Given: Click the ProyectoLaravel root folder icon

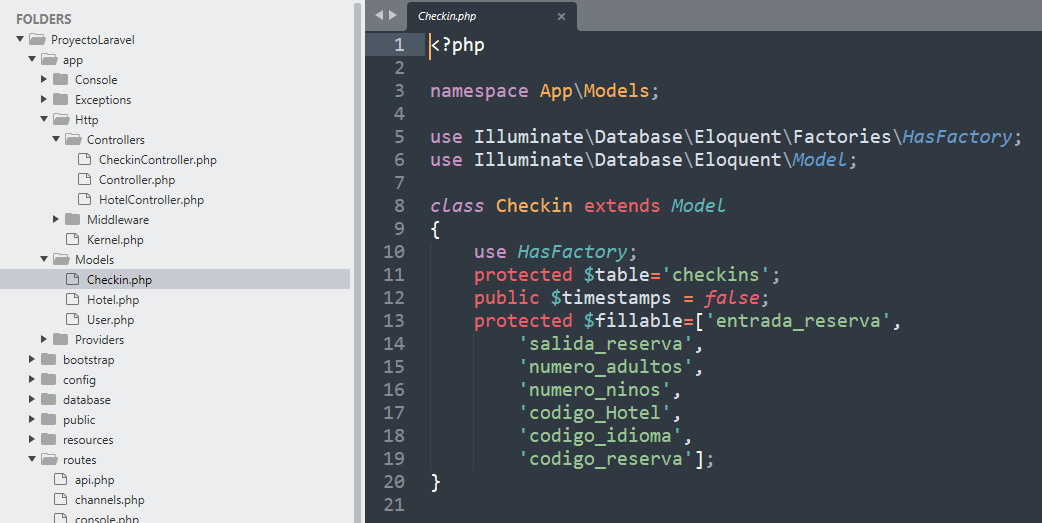Looking at the screenshot, I should click(x=37, y=40).
